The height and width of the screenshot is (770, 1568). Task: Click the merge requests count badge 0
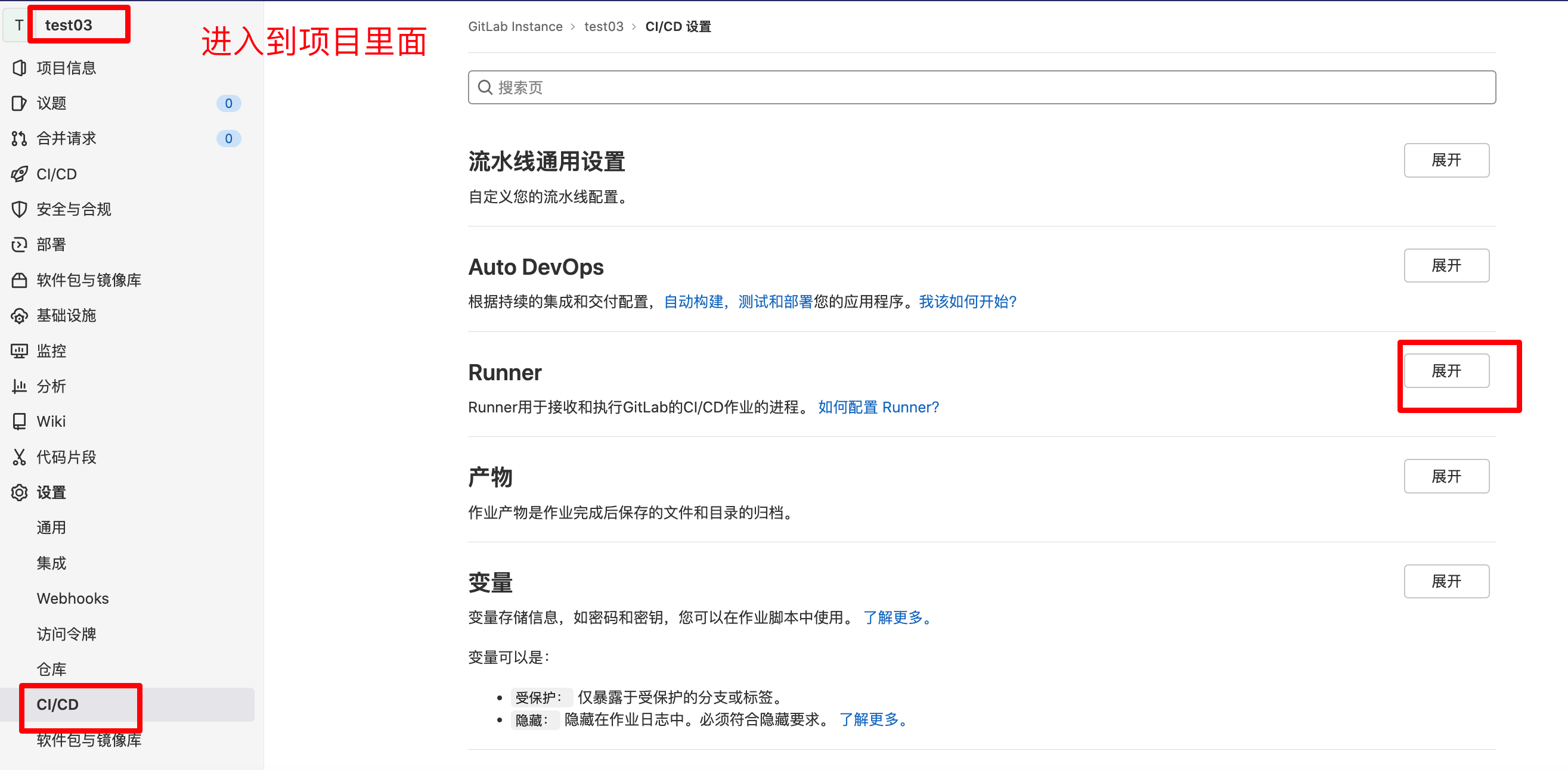tap(228, 139)
